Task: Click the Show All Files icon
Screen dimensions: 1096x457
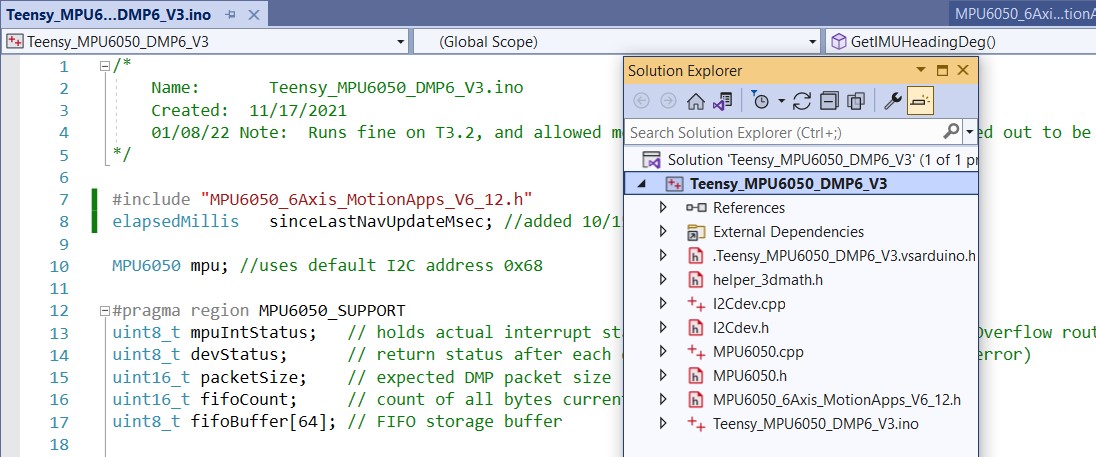Action: [856, 101]
